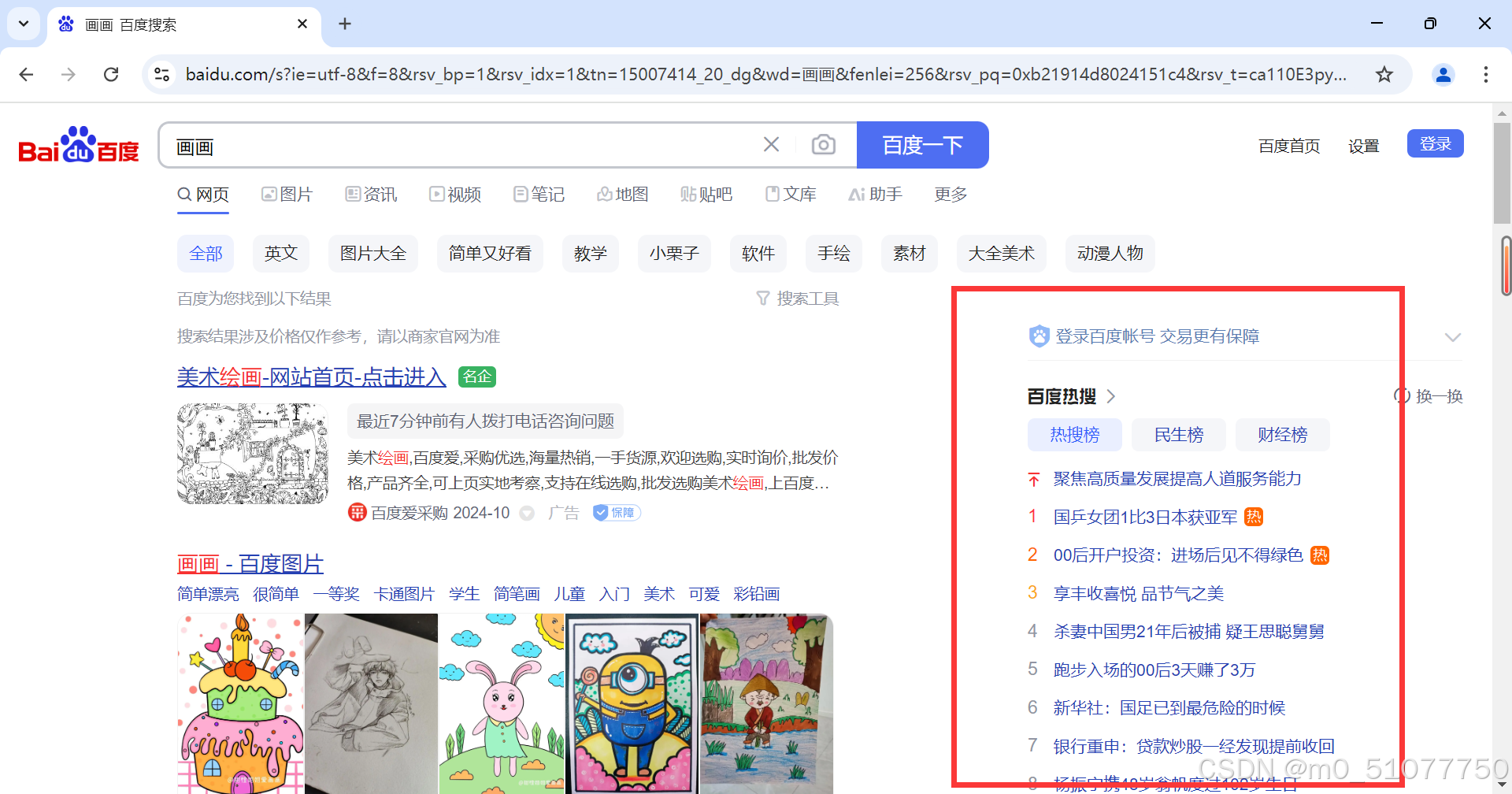Click the 百度爱采购 source icon

(357, 513)
